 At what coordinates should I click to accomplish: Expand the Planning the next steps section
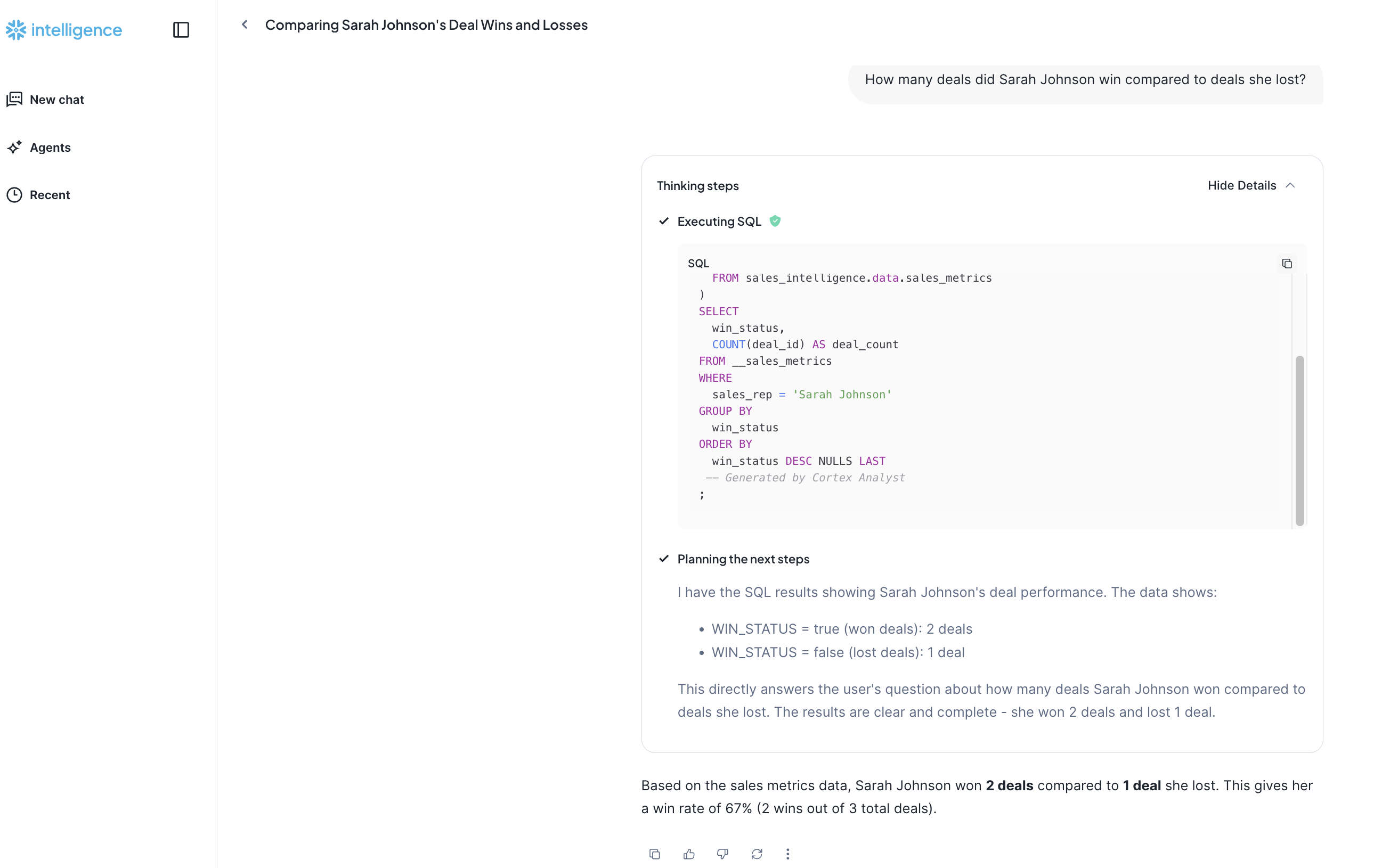[743, 559]
